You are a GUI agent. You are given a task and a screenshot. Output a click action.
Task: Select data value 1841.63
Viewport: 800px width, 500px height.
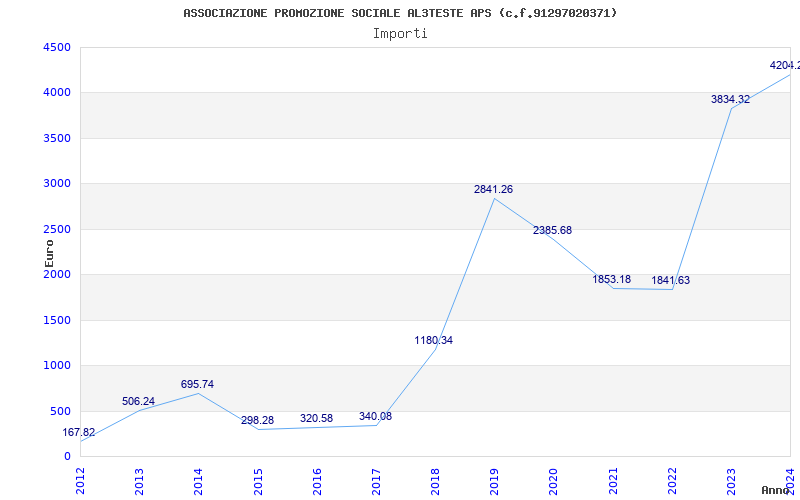tap(670, 280)
